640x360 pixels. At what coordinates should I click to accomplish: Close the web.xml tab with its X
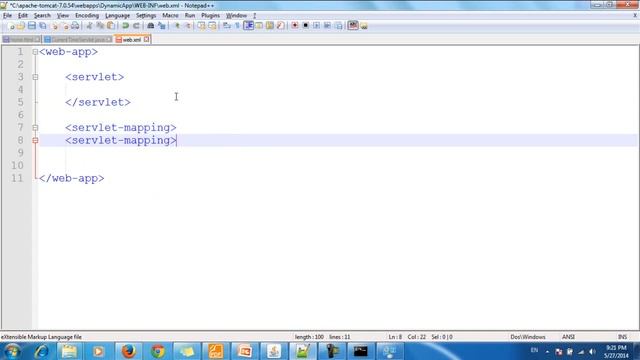[x=147, y=40]
